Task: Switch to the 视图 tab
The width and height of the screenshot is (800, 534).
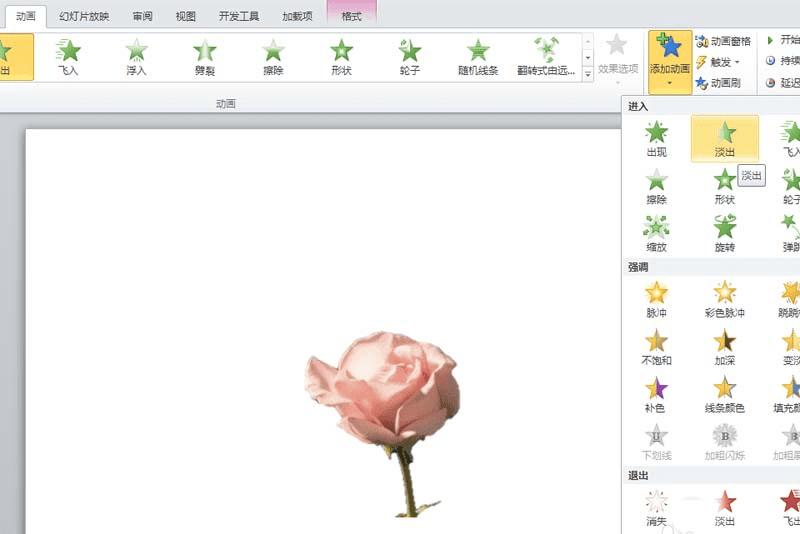Action: (186, 16)
